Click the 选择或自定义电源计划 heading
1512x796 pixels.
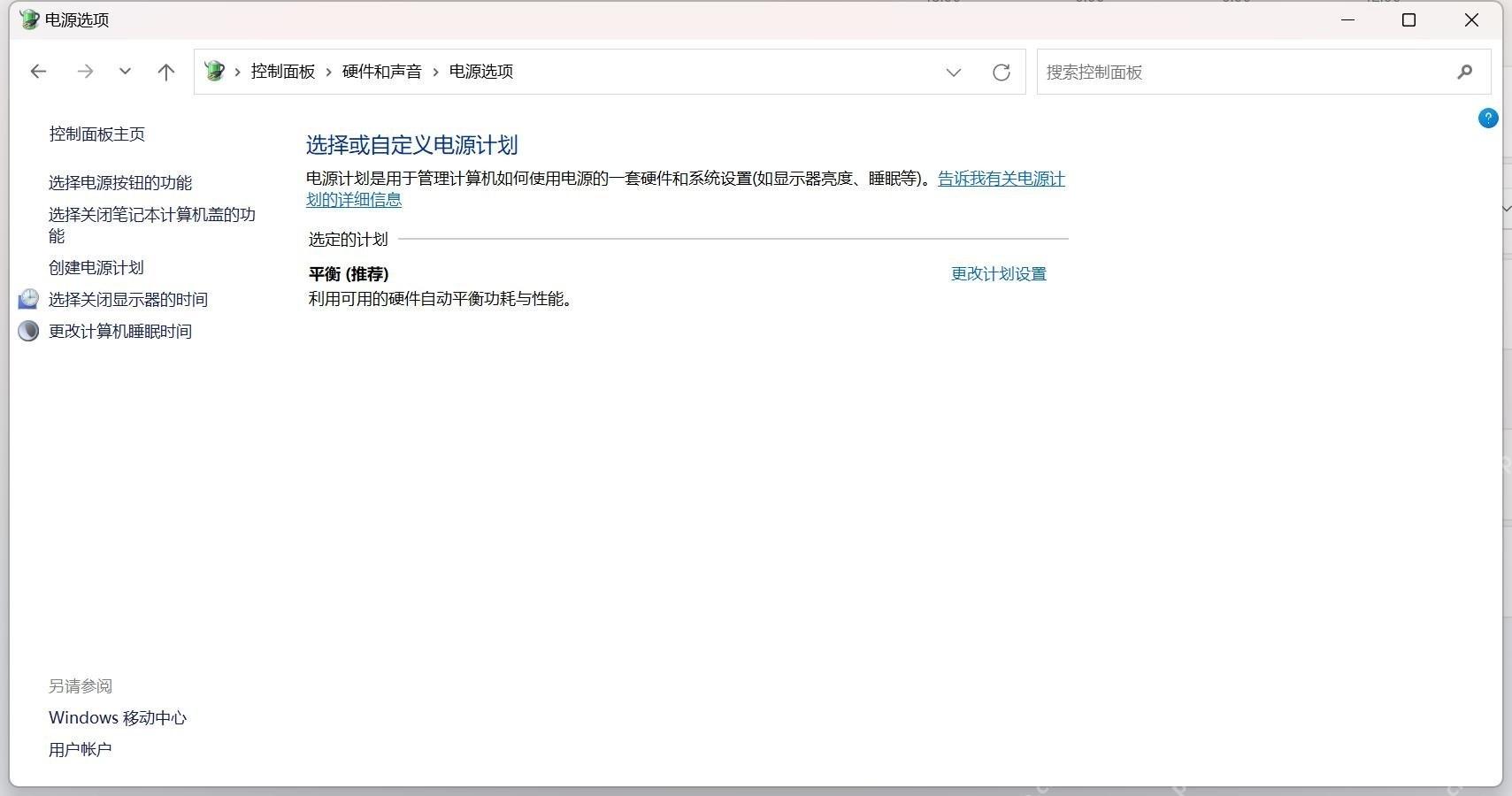pos(412,145)
